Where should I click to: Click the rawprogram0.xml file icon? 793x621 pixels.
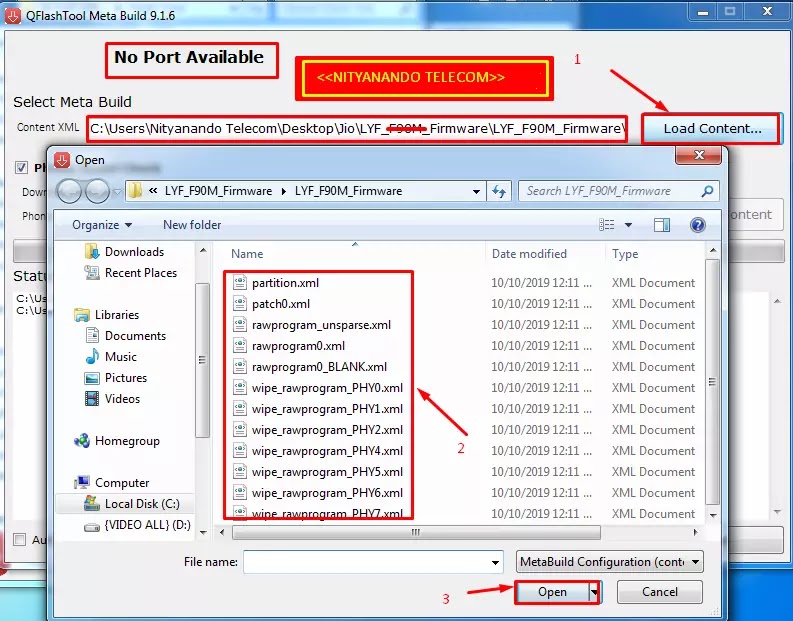(239, 345)
